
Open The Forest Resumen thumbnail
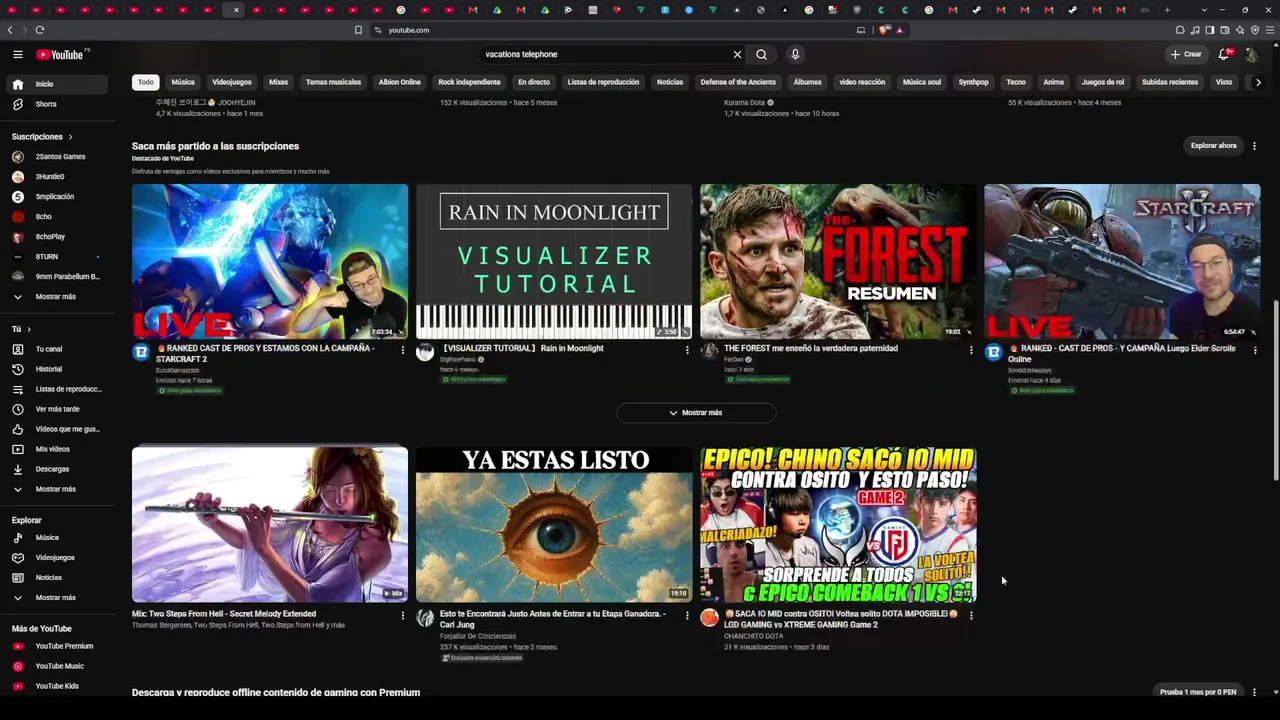pyautogui.click(x=838, y=261)
